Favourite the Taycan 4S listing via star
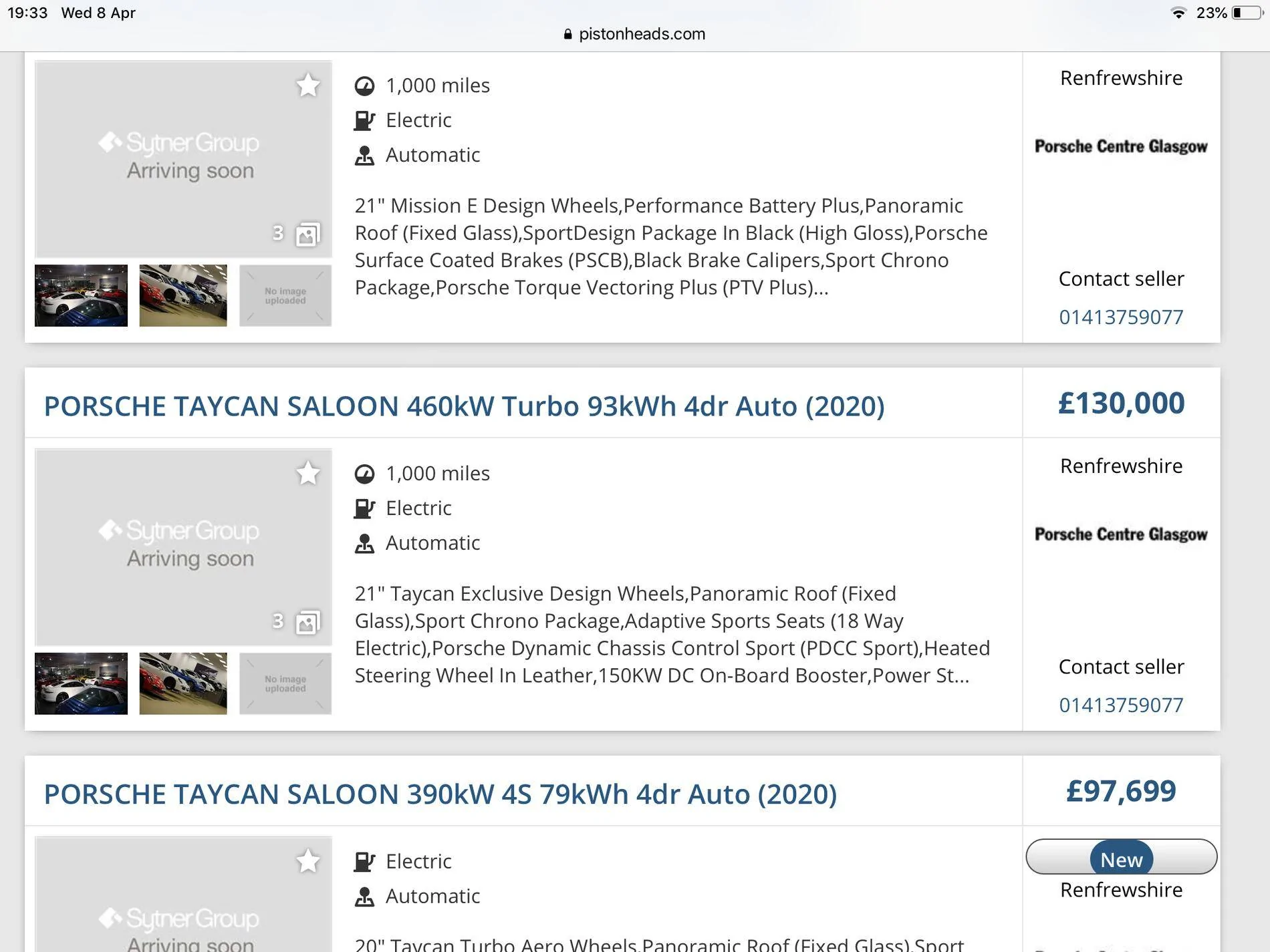 308,861
